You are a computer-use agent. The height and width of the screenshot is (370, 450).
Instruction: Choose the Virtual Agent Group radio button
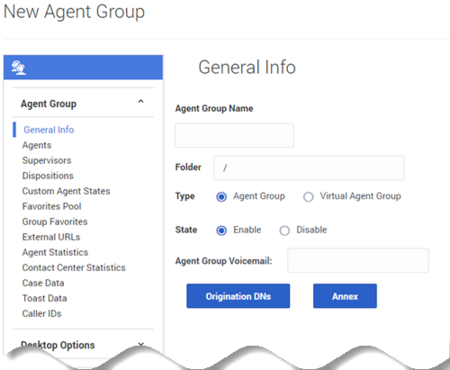[x=308, y=197]
